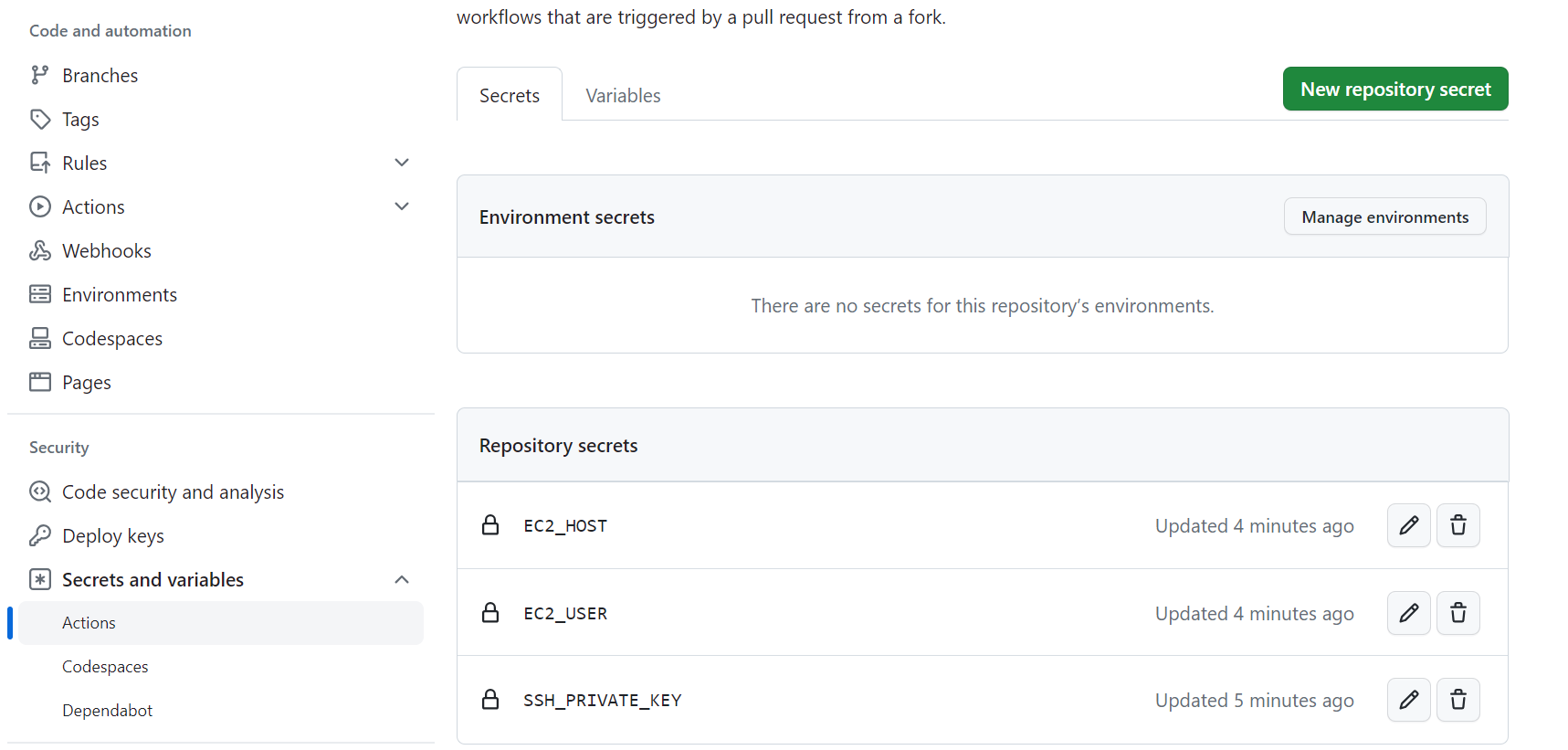Edit SSH_PRIVATE_KEY via the pencil icon
Screen dimensions: 1568x750
[1408, 700]
